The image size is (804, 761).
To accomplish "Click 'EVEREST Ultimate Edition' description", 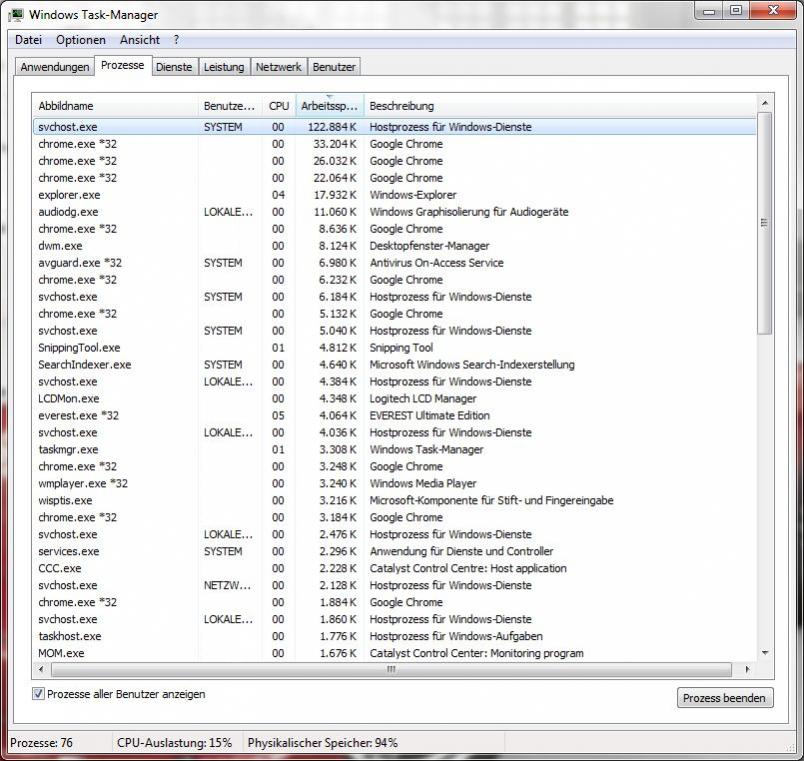I will point(430,415).
